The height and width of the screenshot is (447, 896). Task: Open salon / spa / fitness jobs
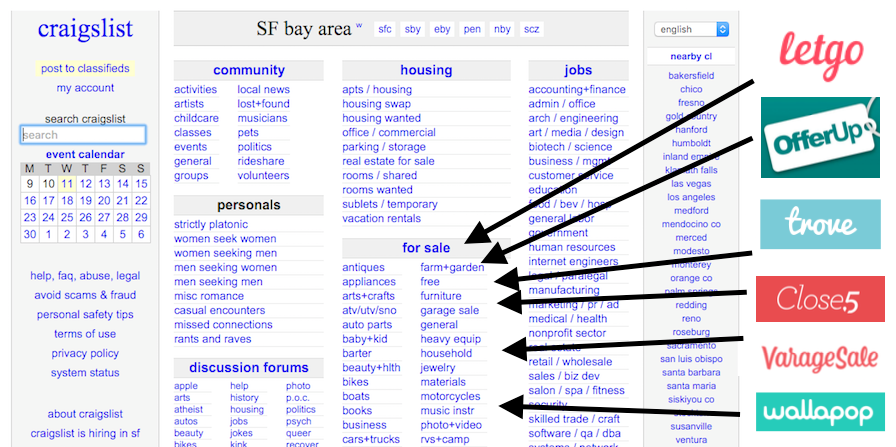(576, 390)
